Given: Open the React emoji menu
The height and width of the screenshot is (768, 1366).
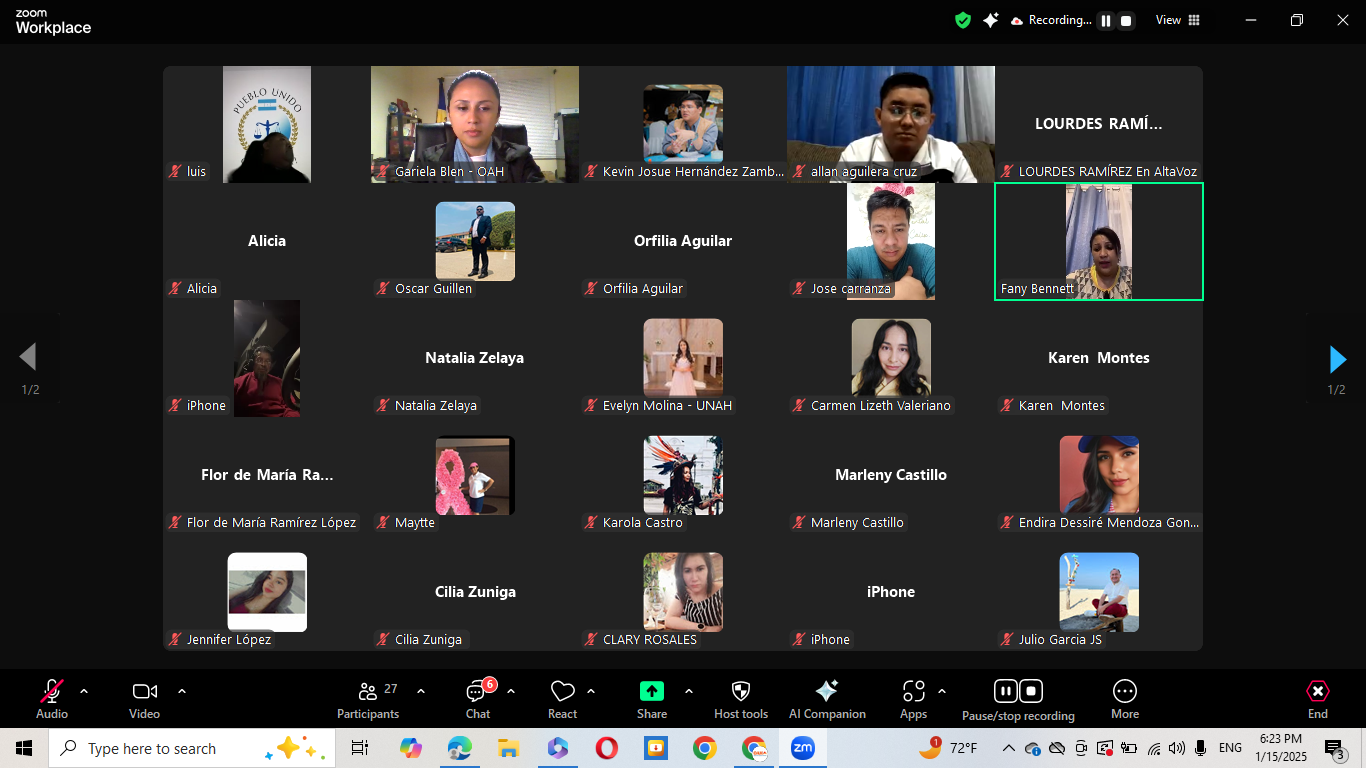Looking at the screenshot, I should pos(562,698).
